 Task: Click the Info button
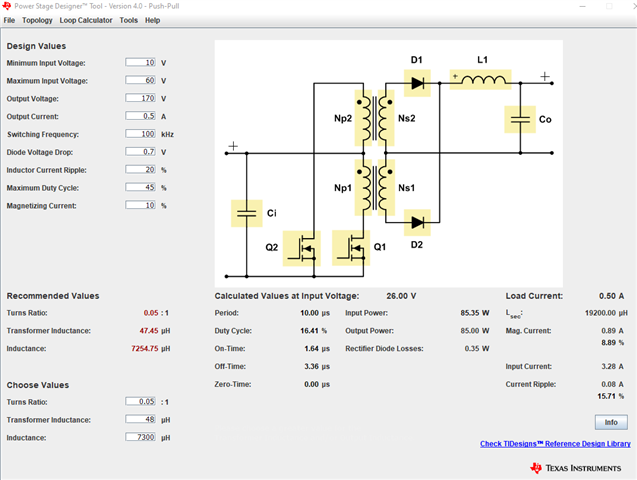click(x=611, y=422)
